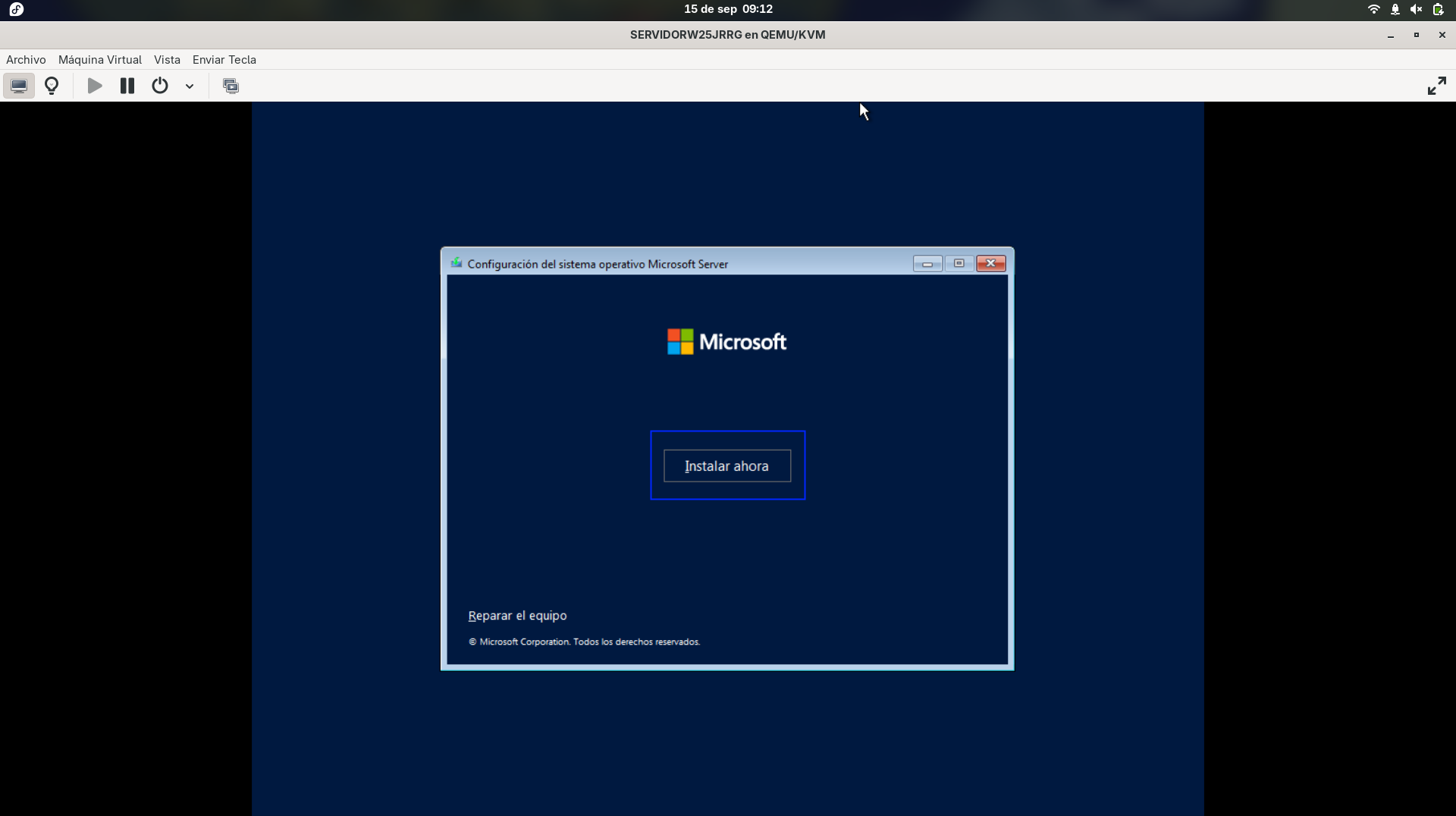Open the Vista menu
This screenshot has height=816, width=1456.
(x=167, y=60)
